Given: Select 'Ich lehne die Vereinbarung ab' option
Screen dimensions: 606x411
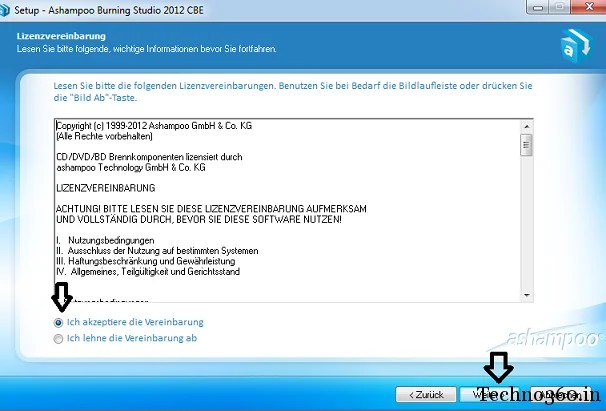Looking at the screenshot, I should [x=58, y=339].
